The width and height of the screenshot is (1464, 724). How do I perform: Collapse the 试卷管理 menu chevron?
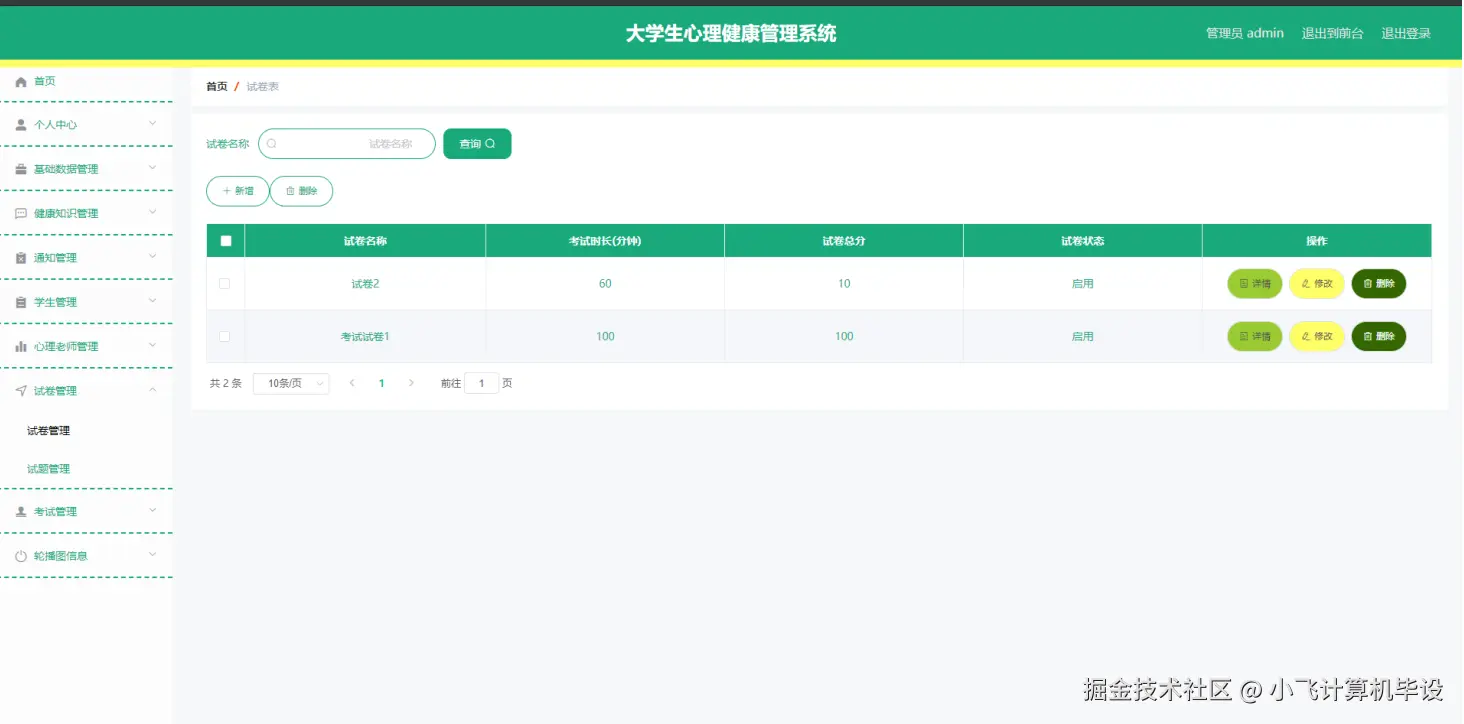153,390
